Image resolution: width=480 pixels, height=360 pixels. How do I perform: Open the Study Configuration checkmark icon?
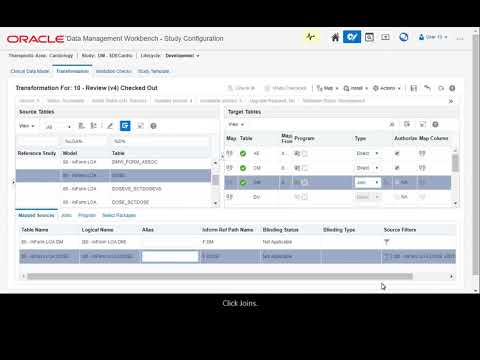(352, 37)
